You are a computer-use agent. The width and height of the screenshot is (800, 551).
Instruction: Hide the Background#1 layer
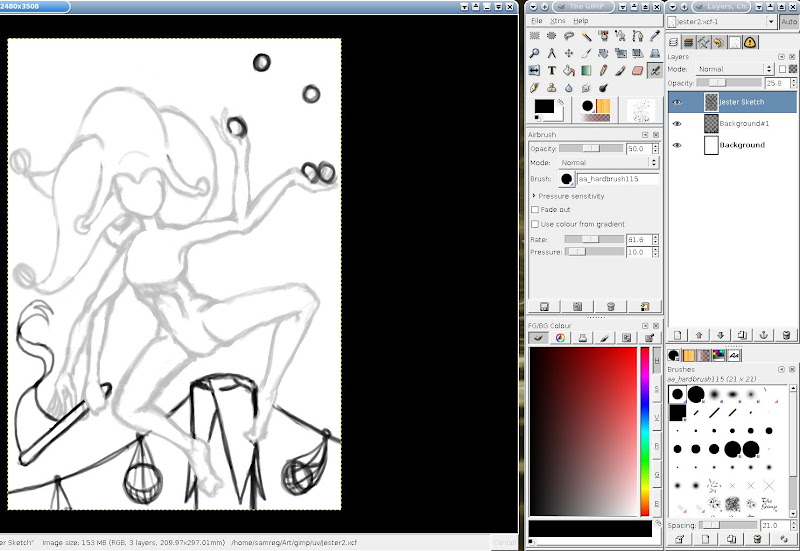point(677,123)
